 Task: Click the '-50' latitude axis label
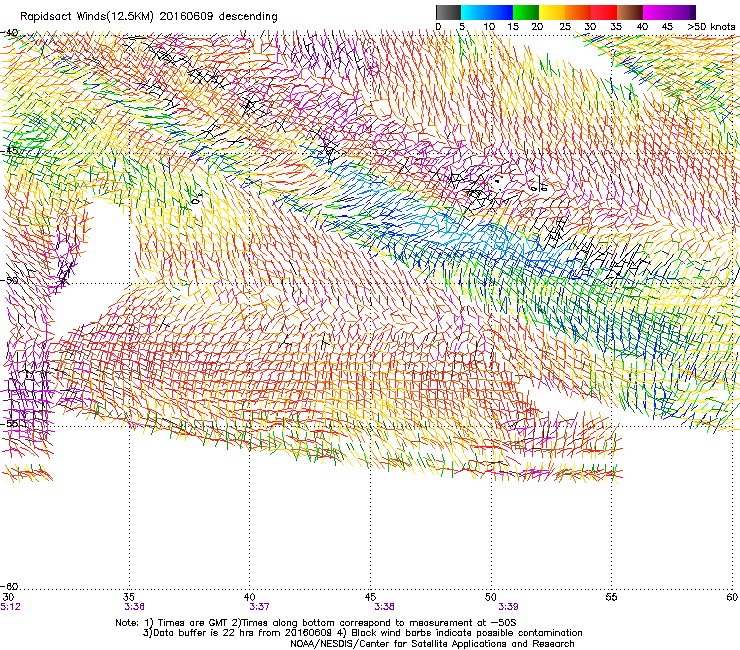click(10, 280)
